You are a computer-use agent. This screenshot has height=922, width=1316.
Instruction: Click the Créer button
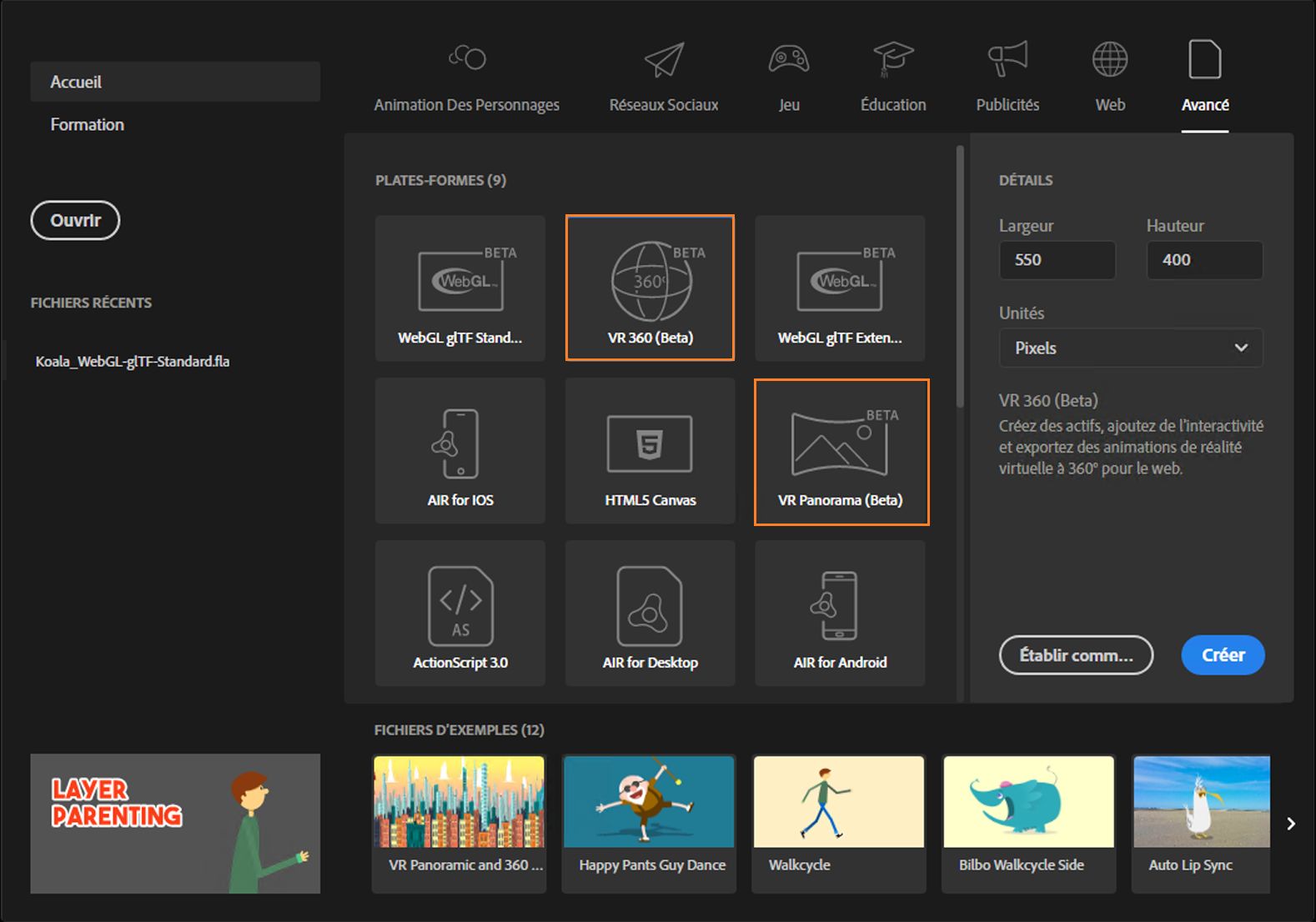[1223, 655]
